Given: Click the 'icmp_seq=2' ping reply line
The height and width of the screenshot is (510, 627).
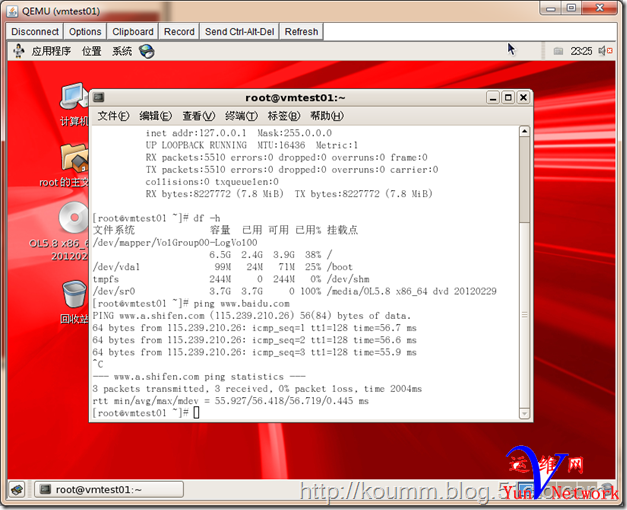Looking at the screenshot, I should coord(255,340).
